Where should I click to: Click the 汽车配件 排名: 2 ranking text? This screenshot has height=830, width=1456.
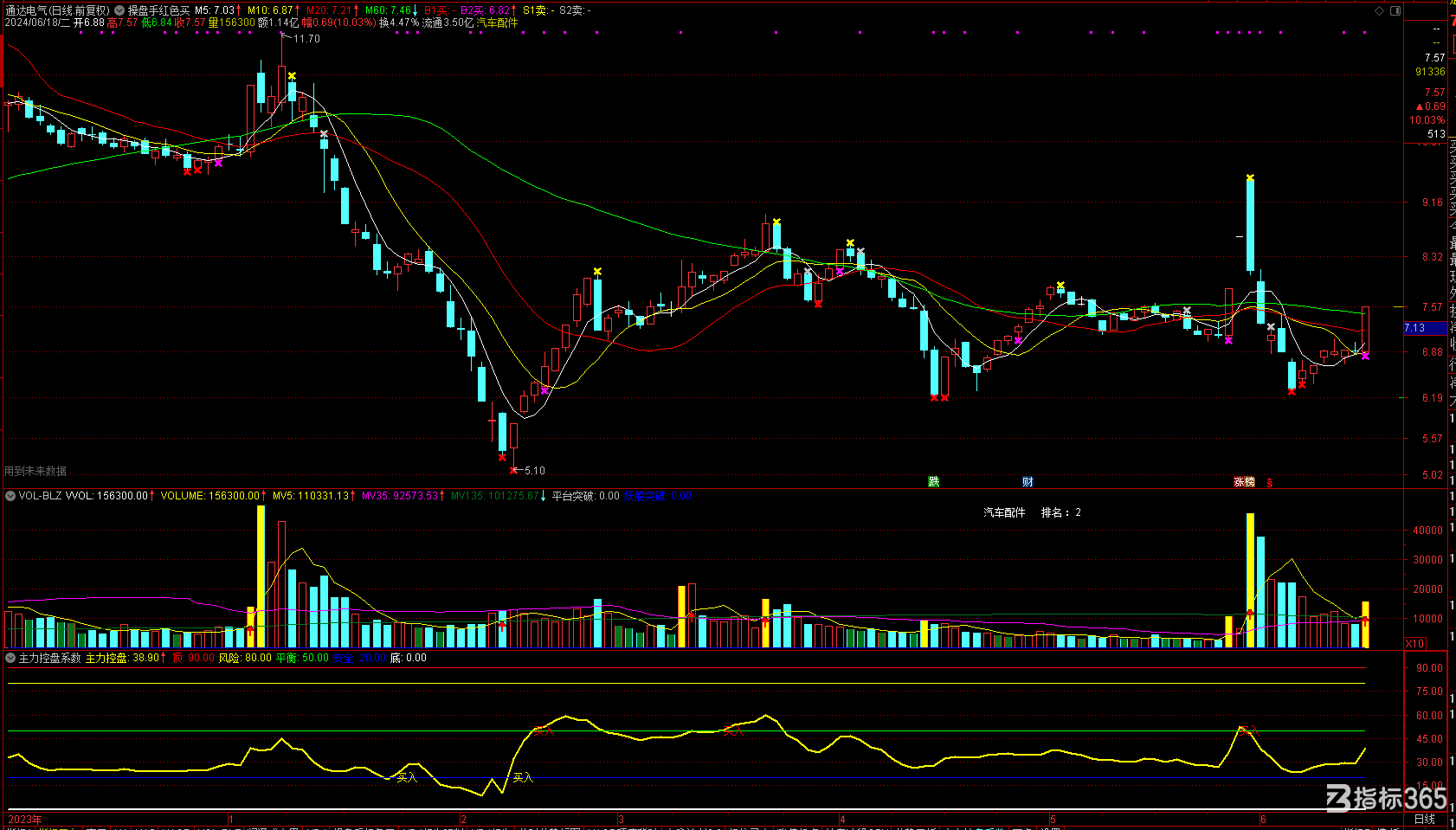click(x=1032, y=512)
